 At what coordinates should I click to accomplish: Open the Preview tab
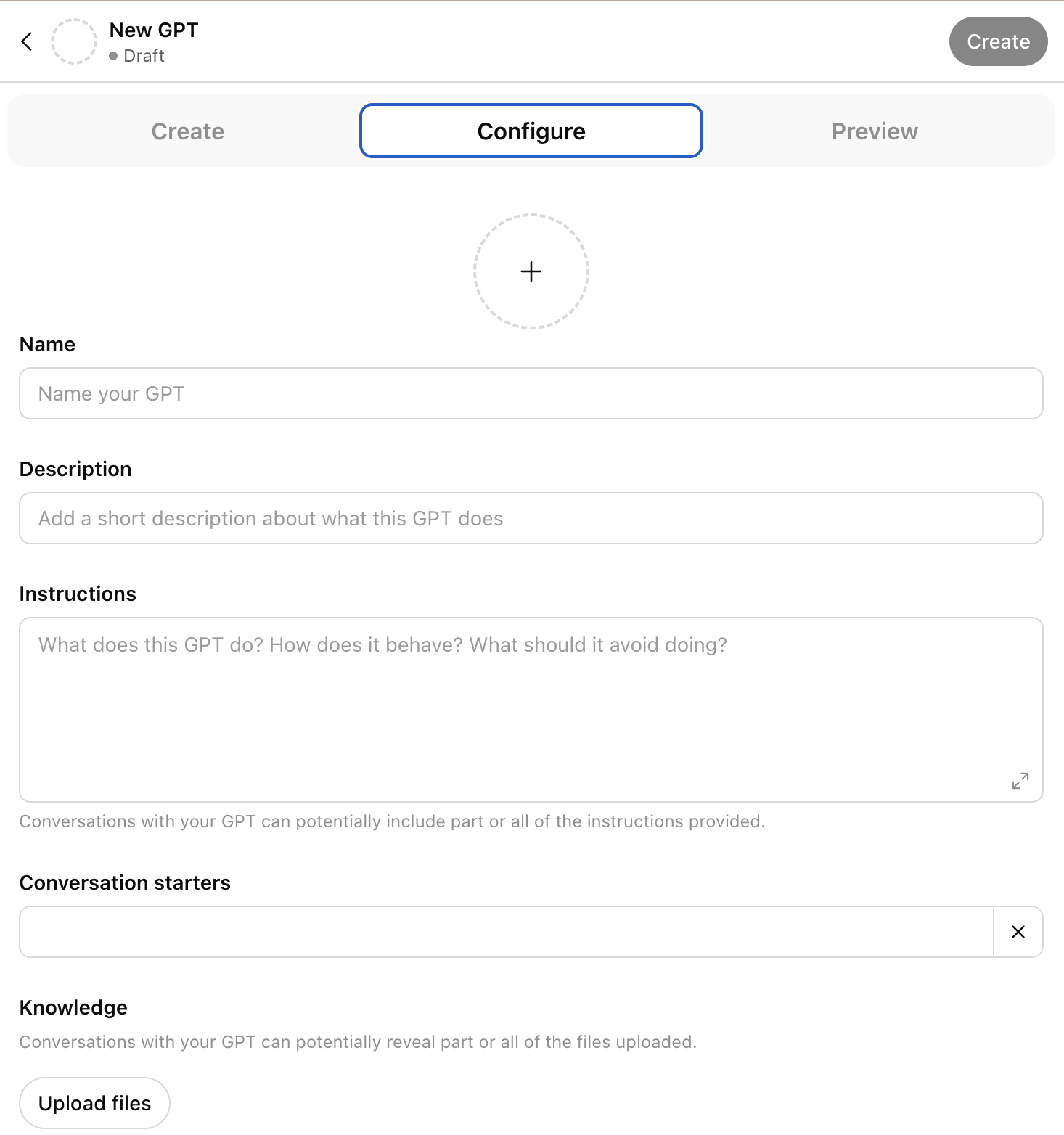875,131
